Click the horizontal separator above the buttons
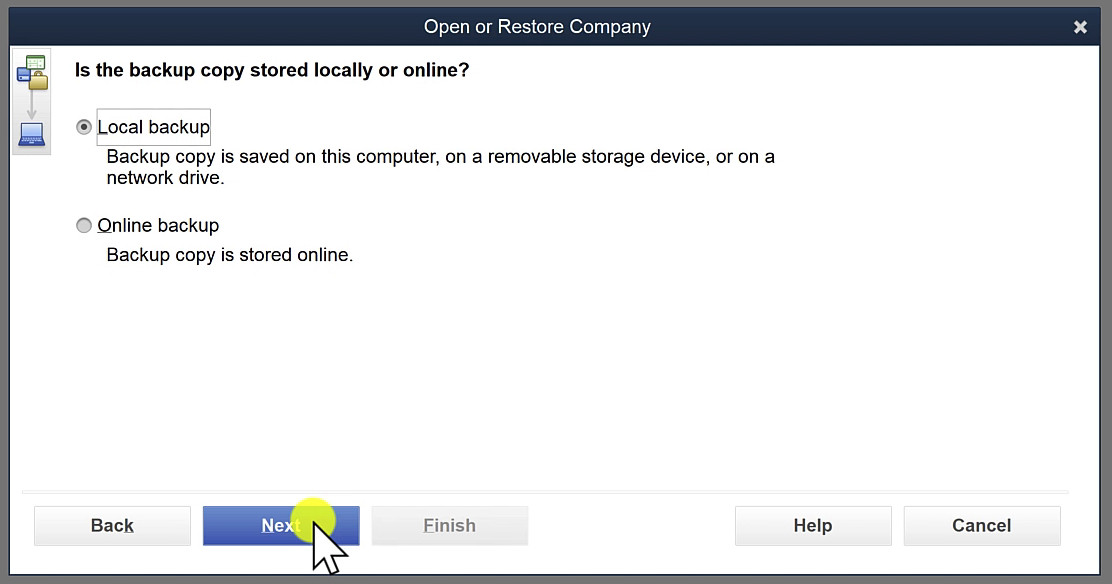Screen dimensions: 1112x584 point(545,491)
